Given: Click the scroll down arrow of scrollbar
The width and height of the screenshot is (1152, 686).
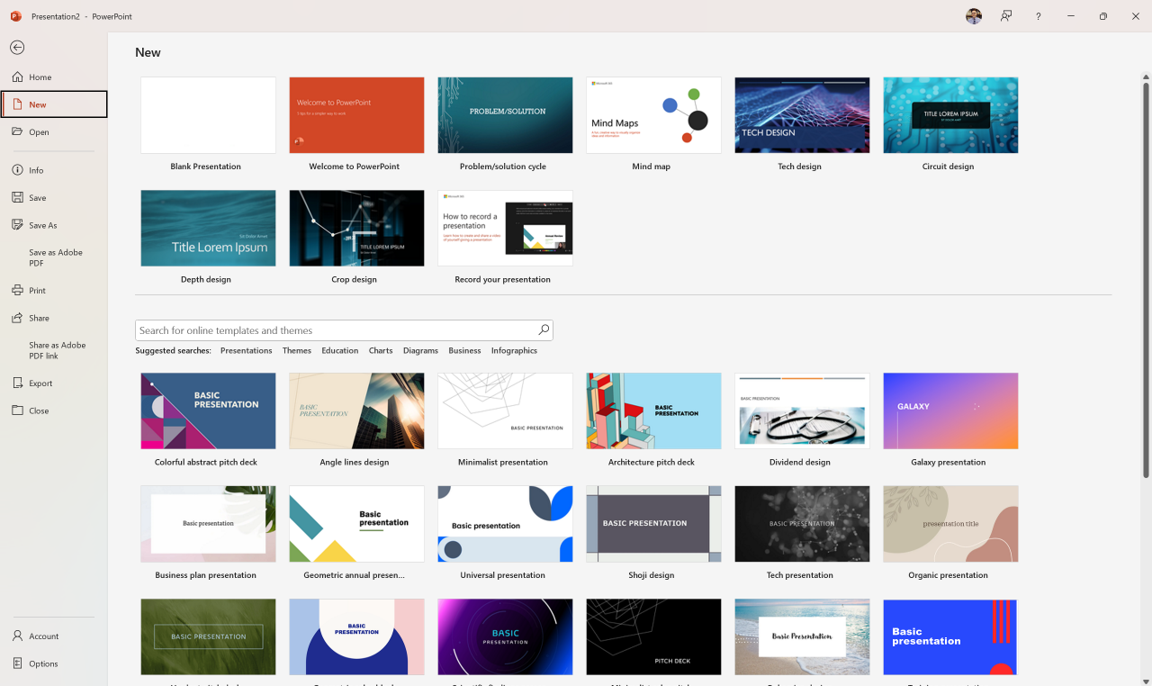Looking at the screenshot, I should coord(1146,681).
